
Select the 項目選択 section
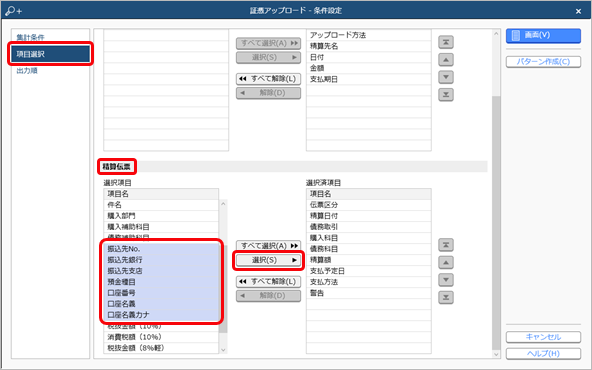click(x=50, y=54)
